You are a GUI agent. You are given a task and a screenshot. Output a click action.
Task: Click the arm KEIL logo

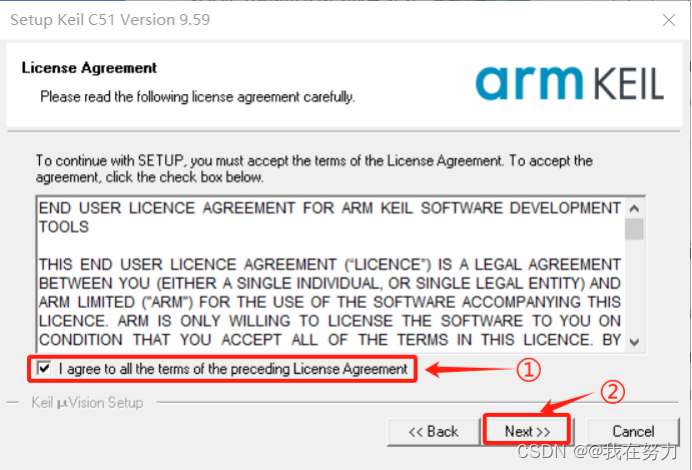click(x=569, y=83)
